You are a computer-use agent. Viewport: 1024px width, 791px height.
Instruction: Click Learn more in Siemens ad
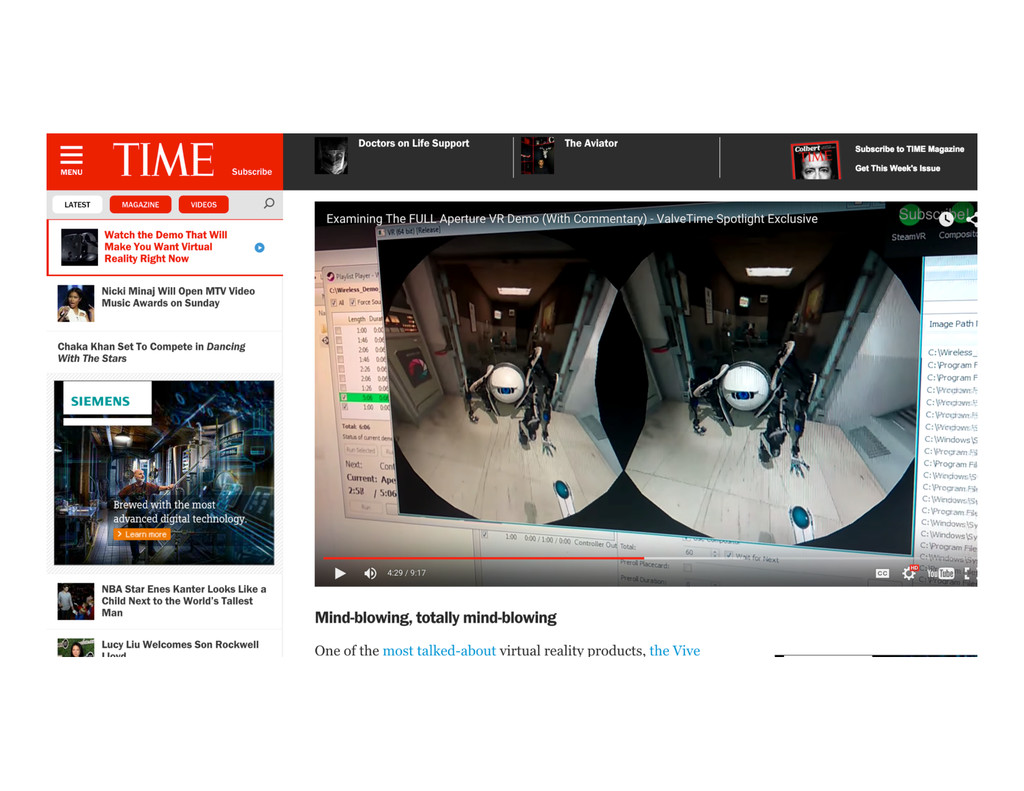pyautogui.click(x=142, y=534)
